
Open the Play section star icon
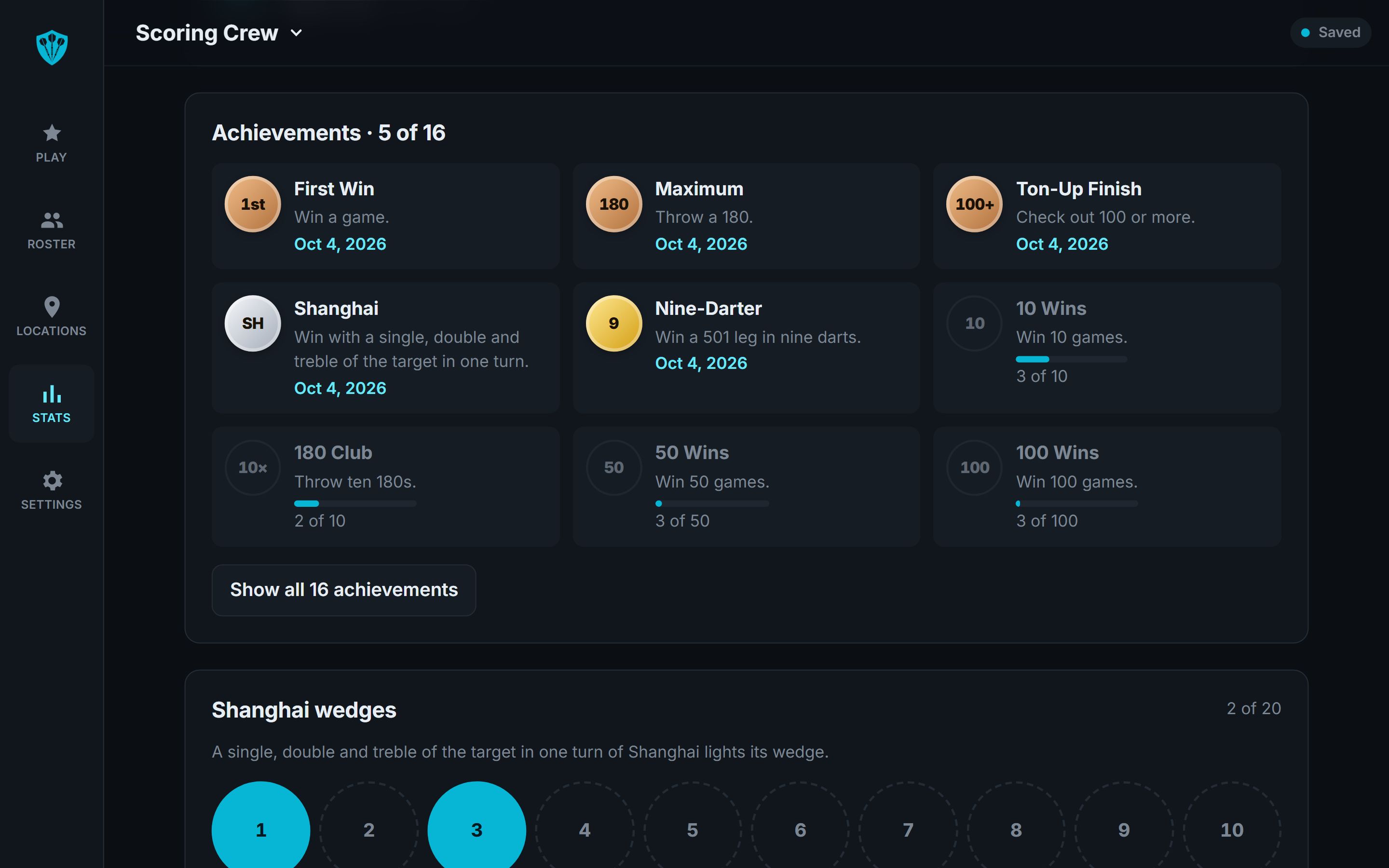[x=52, y=133]
